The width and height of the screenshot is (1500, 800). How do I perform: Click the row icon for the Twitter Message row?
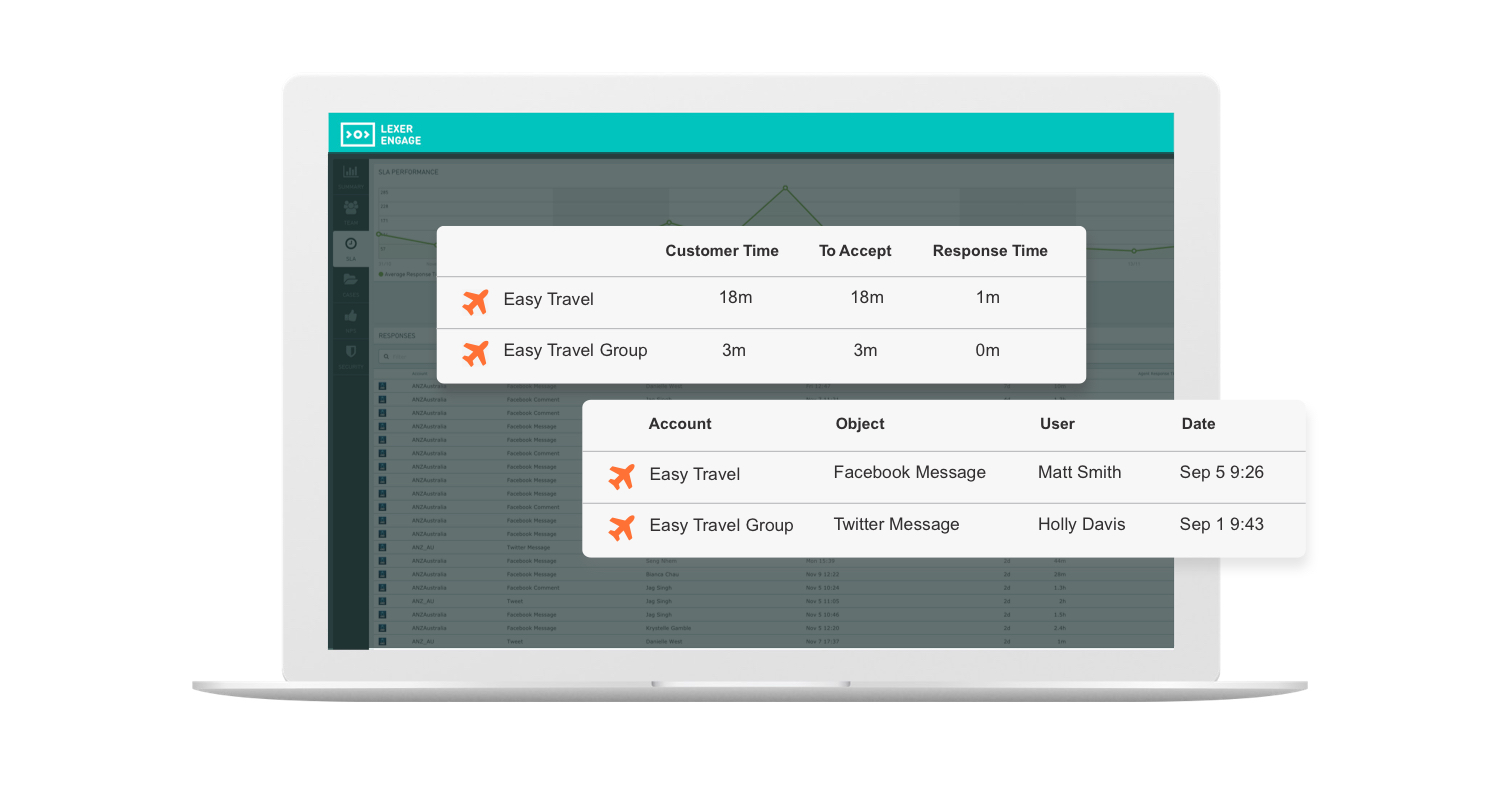382,547
